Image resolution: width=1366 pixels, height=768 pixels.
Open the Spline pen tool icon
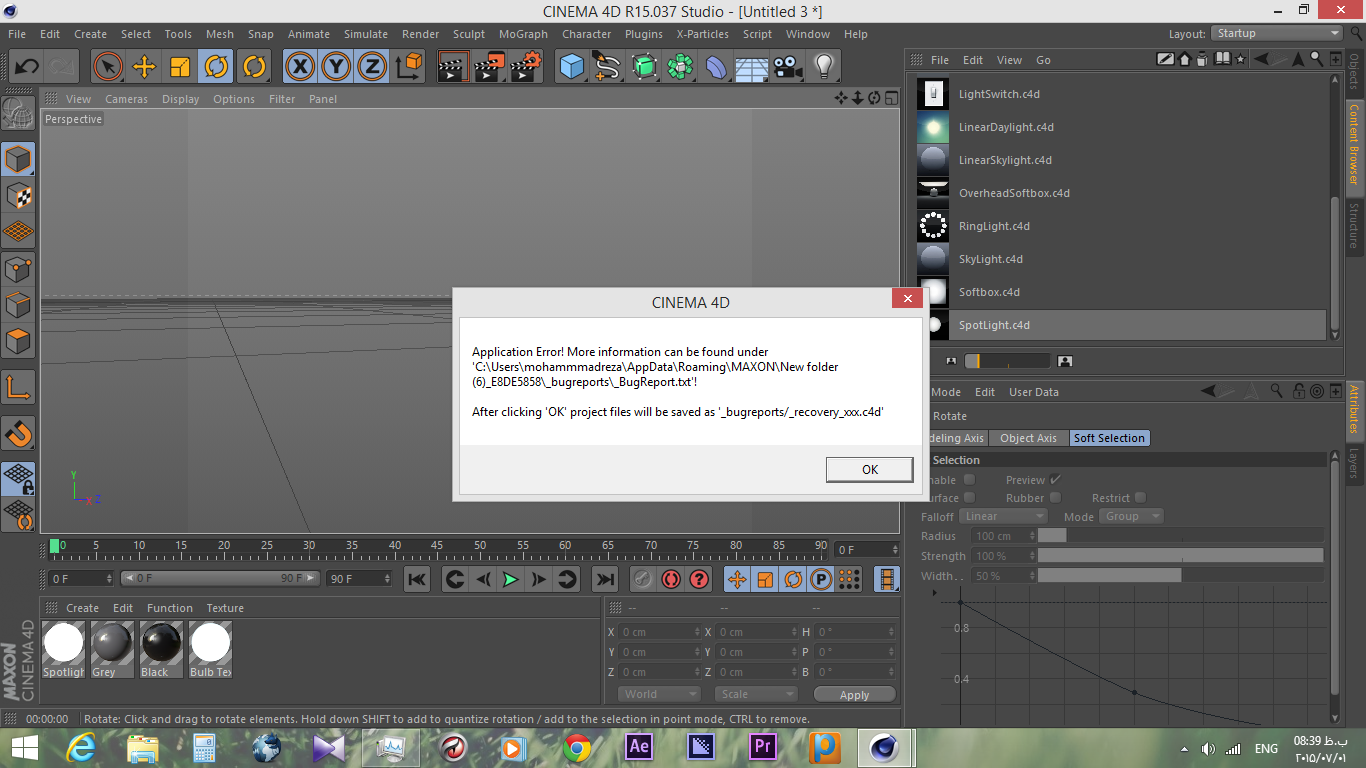pyautogui.click(x=608, y=67)
